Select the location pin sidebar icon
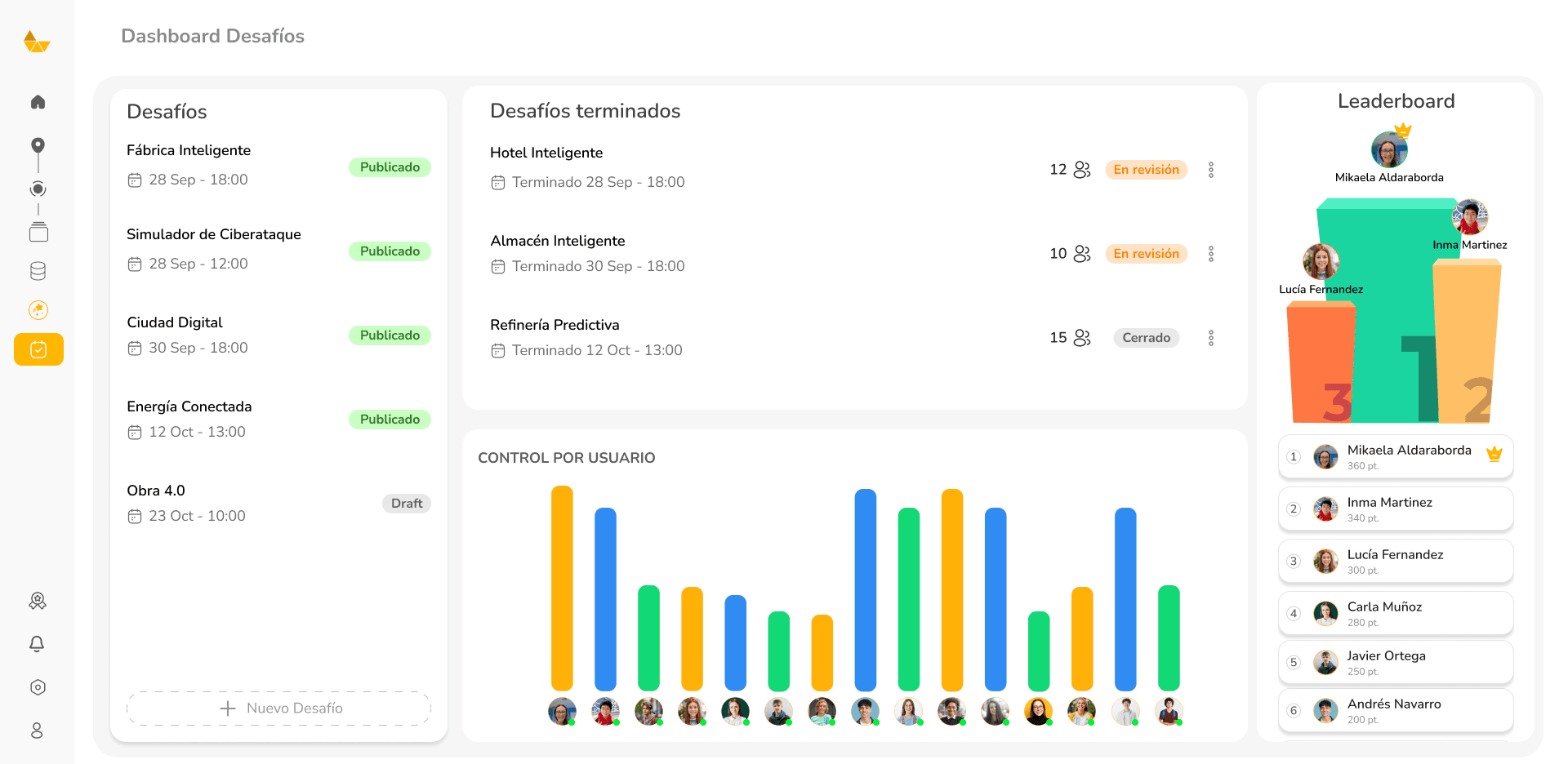This screenshot has width=1568, height=764. click(x=38, y=146)
